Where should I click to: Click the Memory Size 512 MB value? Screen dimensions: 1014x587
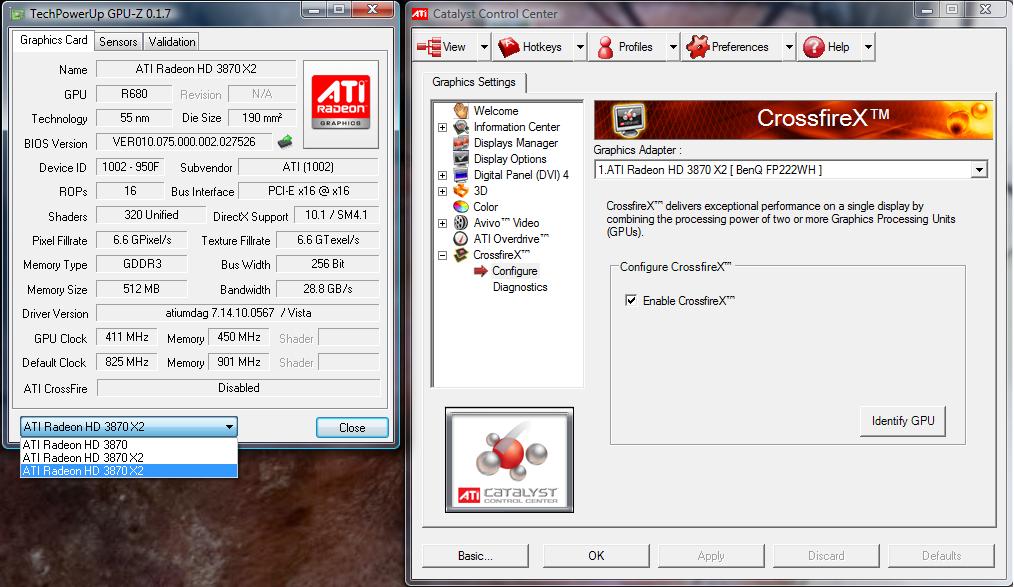click(141, 289)
